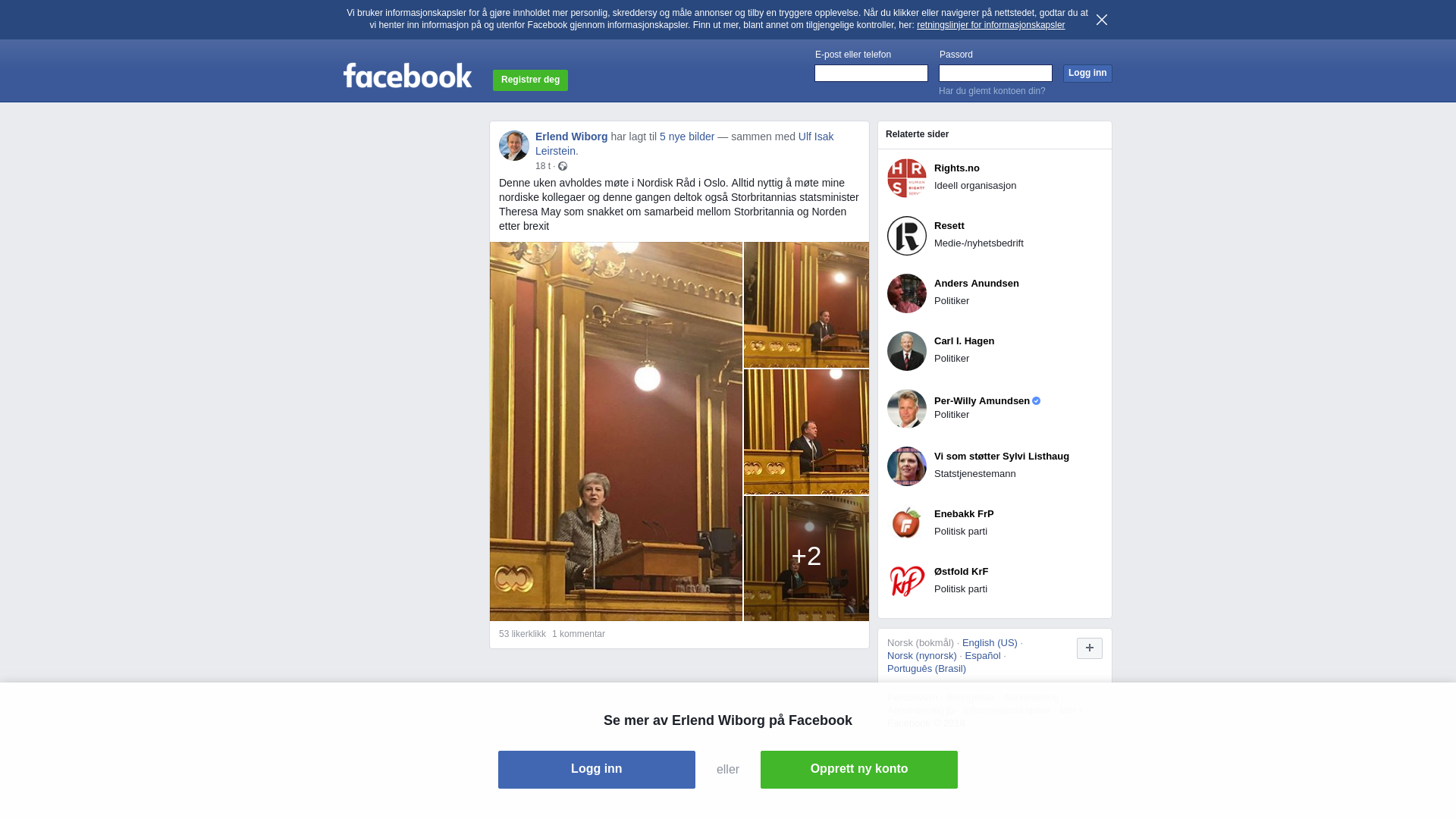Dismiss the cookie notice with the X icon
The image size is (1456, 819).
point(1101,20)
